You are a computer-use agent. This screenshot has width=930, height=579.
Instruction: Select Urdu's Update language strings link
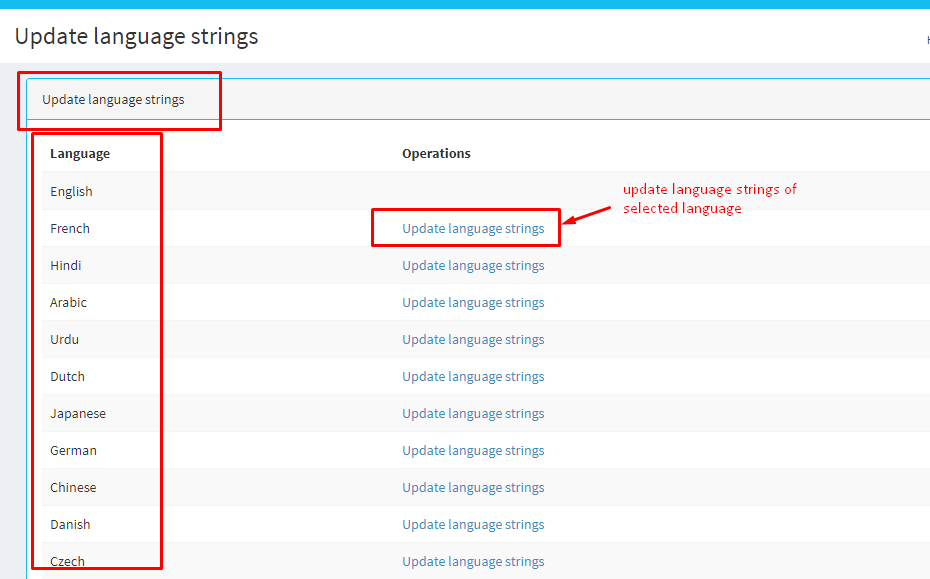[x=473, y=340]
